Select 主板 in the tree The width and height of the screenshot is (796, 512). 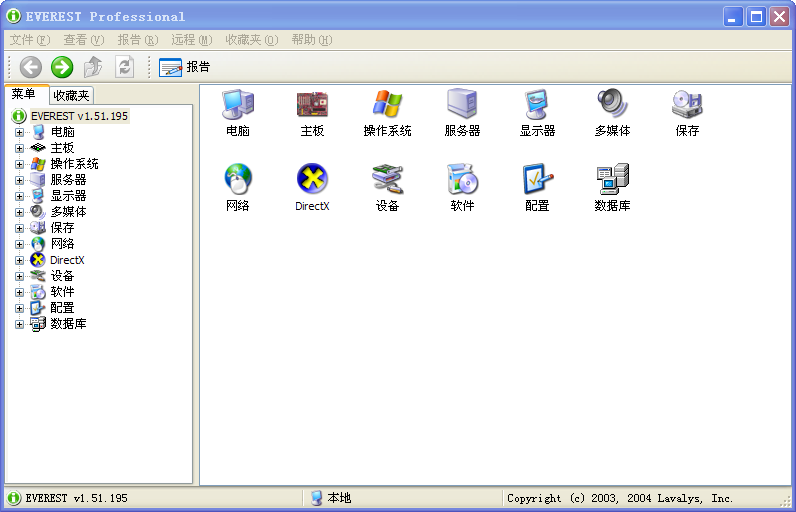tap(62, 148)
